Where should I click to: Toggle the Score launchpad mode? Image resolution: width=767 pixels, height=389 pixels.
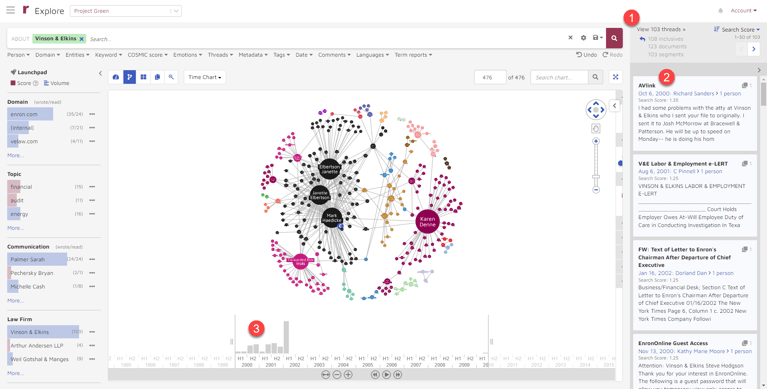coord(21,83)
